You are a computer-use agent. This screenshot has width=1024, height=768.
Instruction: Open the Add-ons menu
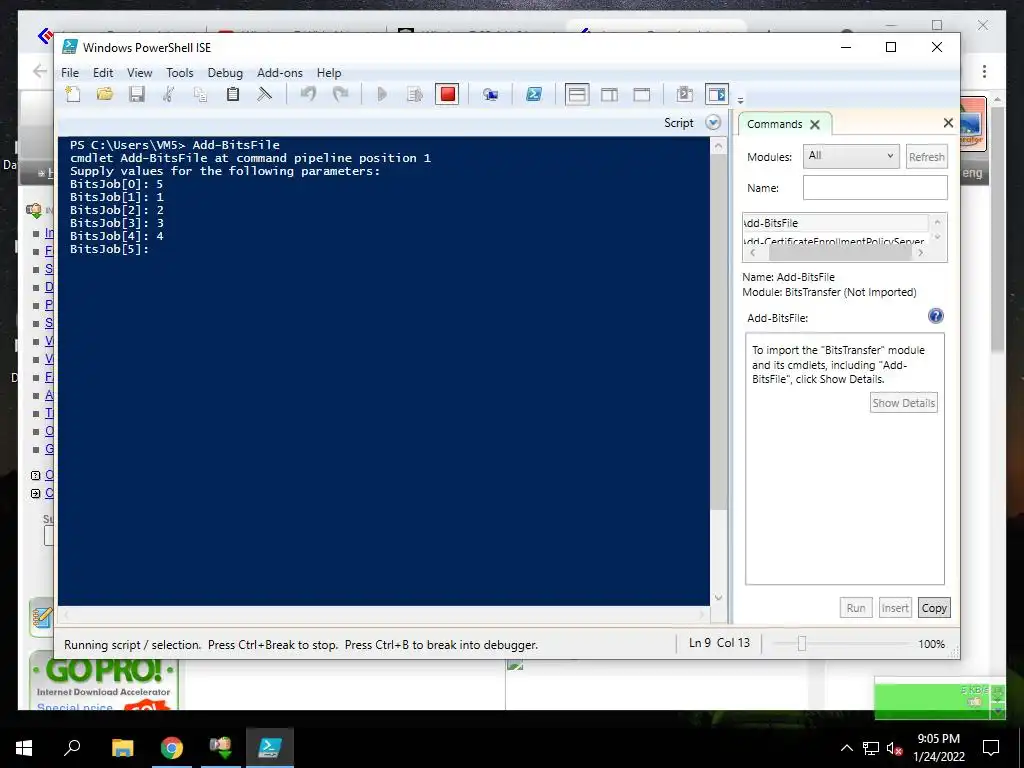coord(280,73)
